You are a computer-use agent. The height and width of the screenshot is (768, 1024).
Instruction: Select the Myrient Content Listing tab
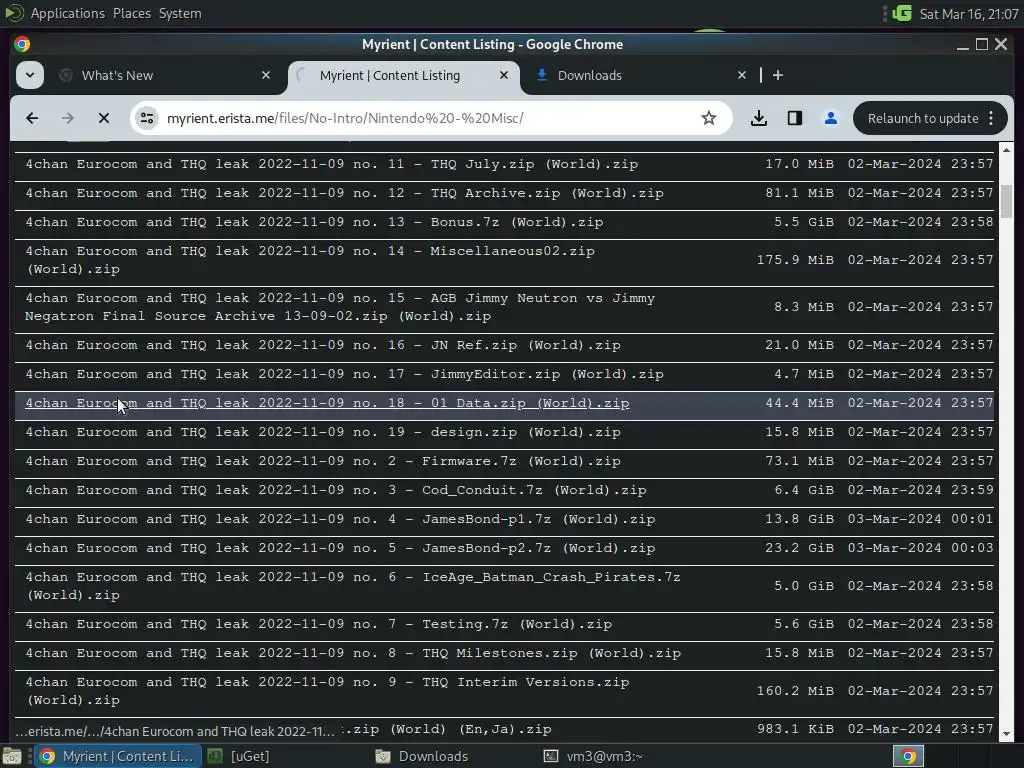(x=404, y=75)
